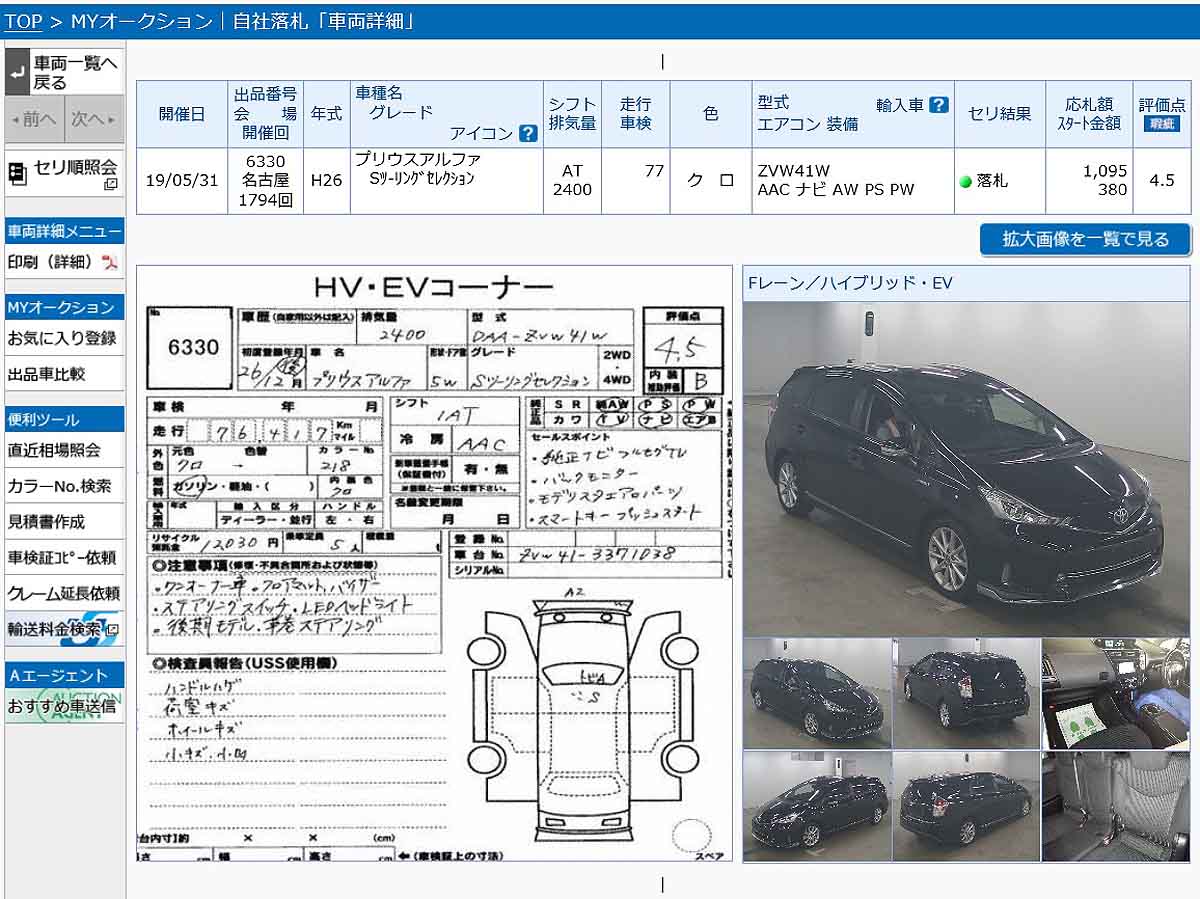Open the セリ順照会 list icon
Image resolution: width=1200 pixels, height=899 pixels.
click(x=17, y=173)
